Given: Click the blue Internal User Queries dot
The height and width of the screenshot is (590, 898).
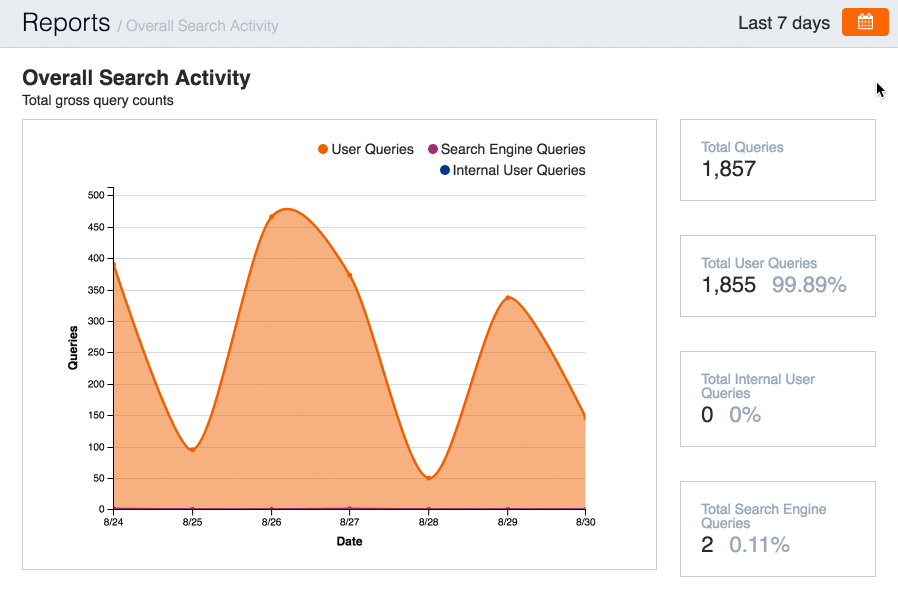Looking at the screenshot, I should (444, 171).
